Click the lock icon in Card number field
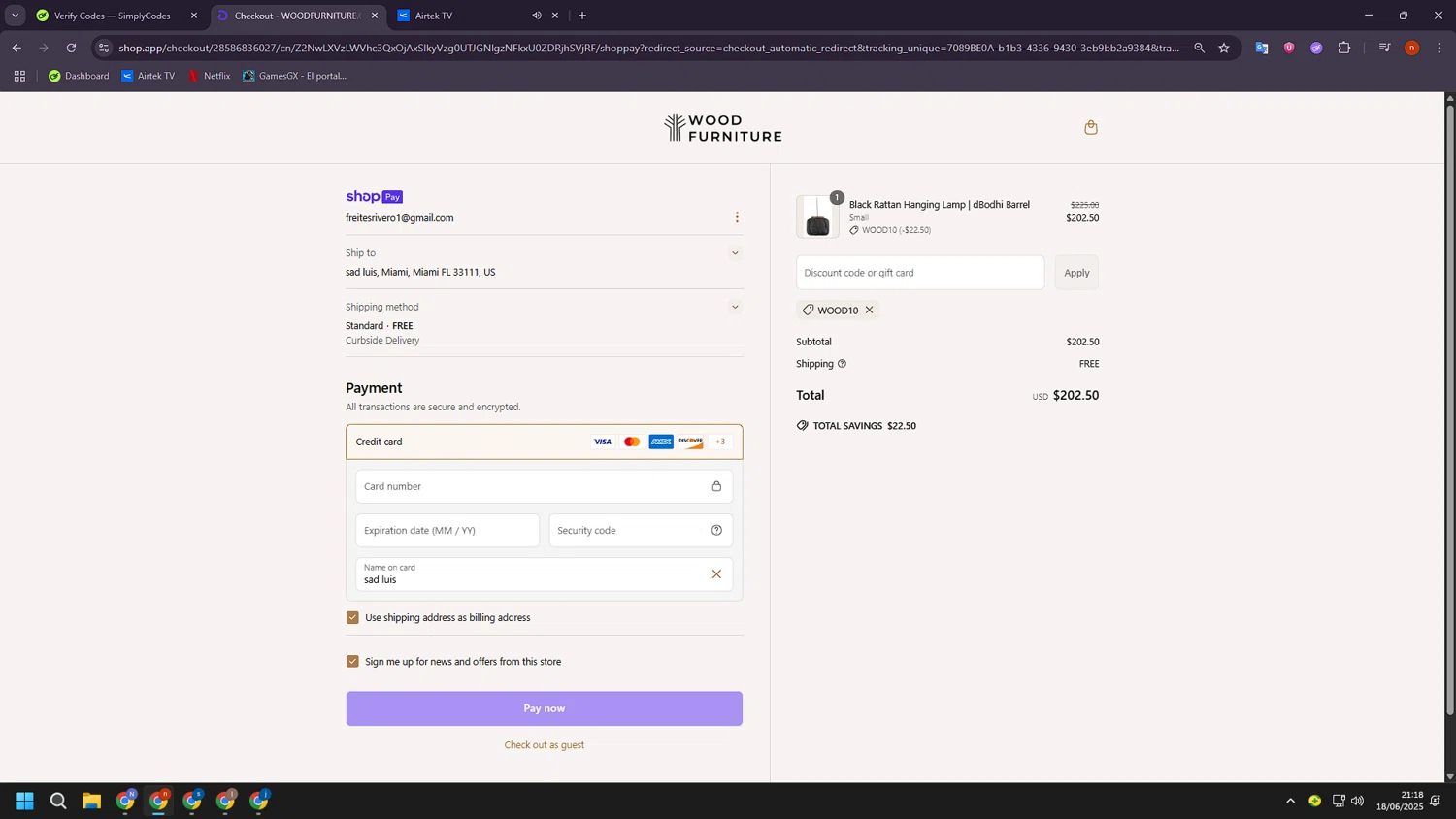1456x819 pixels. [x=716, y=486]
